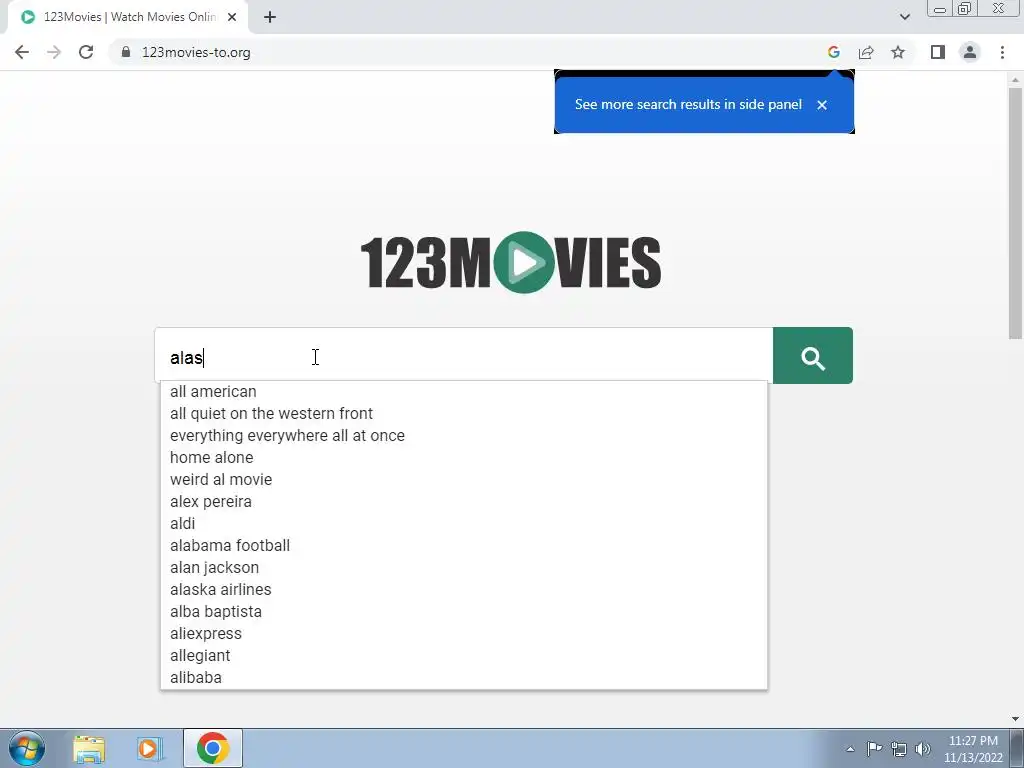The height and width of the screenshot is (768, 1024).
Task: Show hidden tray icons arrow
Action: (850, 749)
